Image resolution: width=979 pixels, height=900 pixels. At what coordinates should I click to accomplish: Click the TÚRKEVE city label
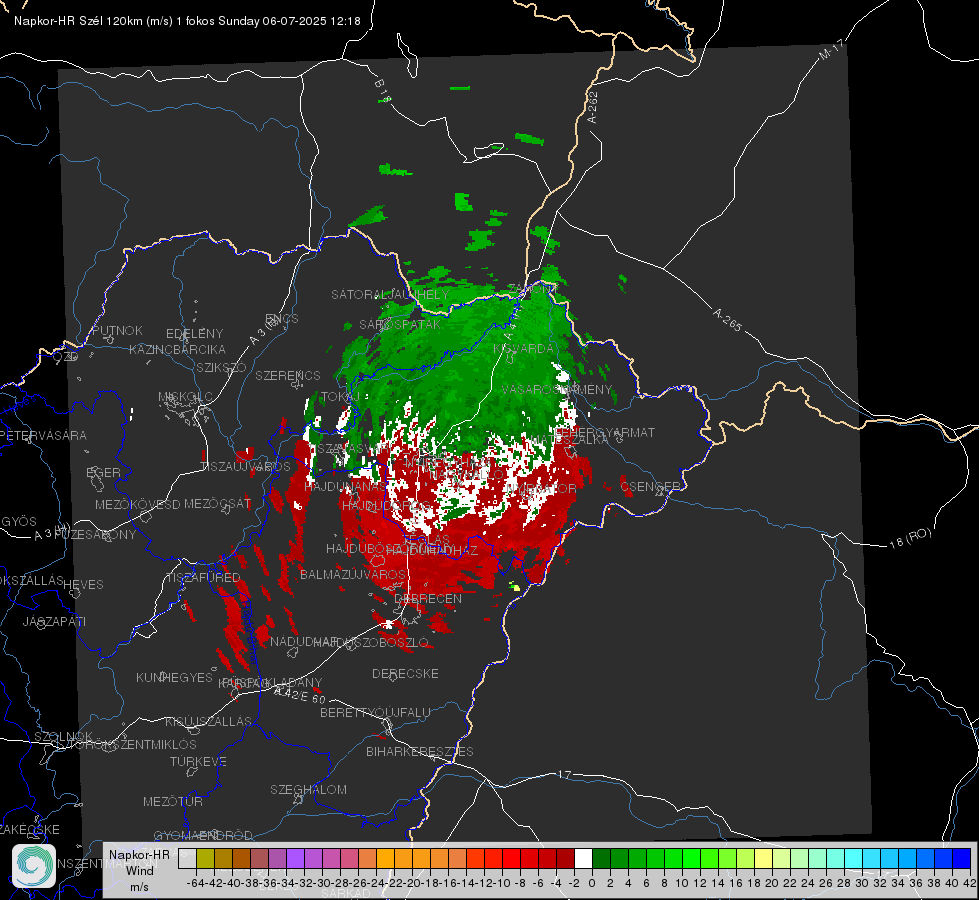click(x=199, y=761)
